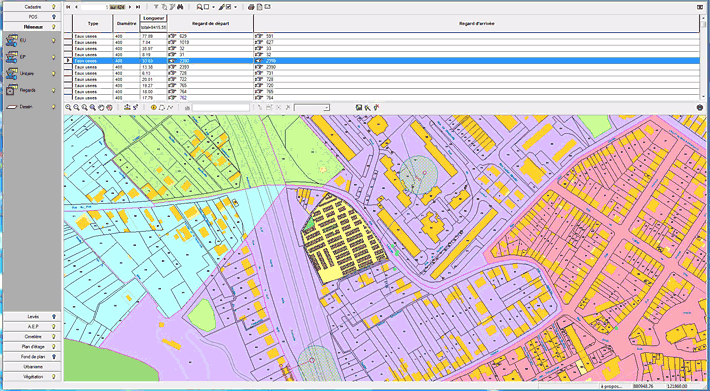The width and height of the screenshot is (710, 391).
Task: Toggle the Regards layer light bulb
Action: click(x=54, y=91)
